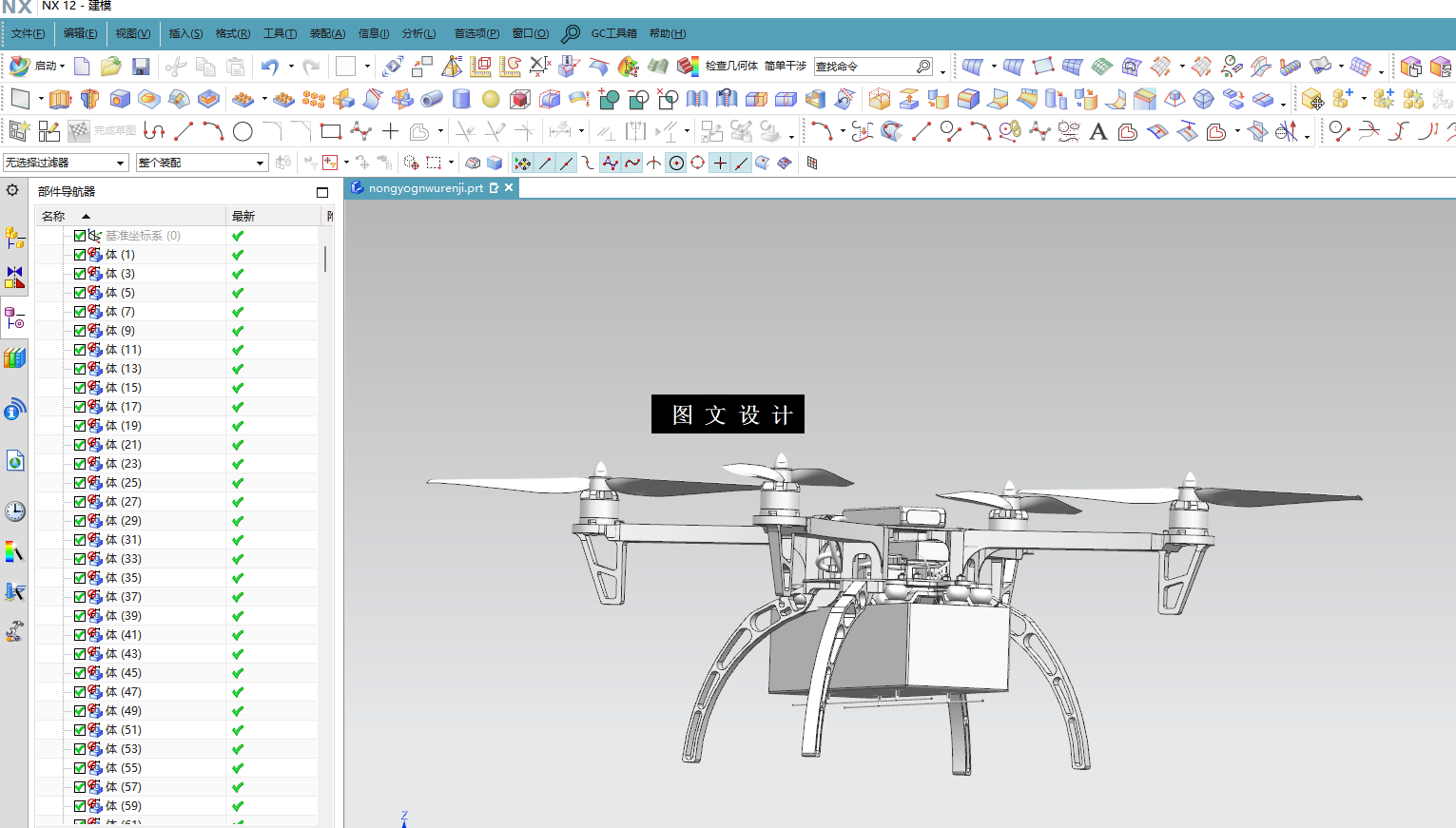Open the 首选项(P) menu
1456x828 pixels.
pos(476,33)
